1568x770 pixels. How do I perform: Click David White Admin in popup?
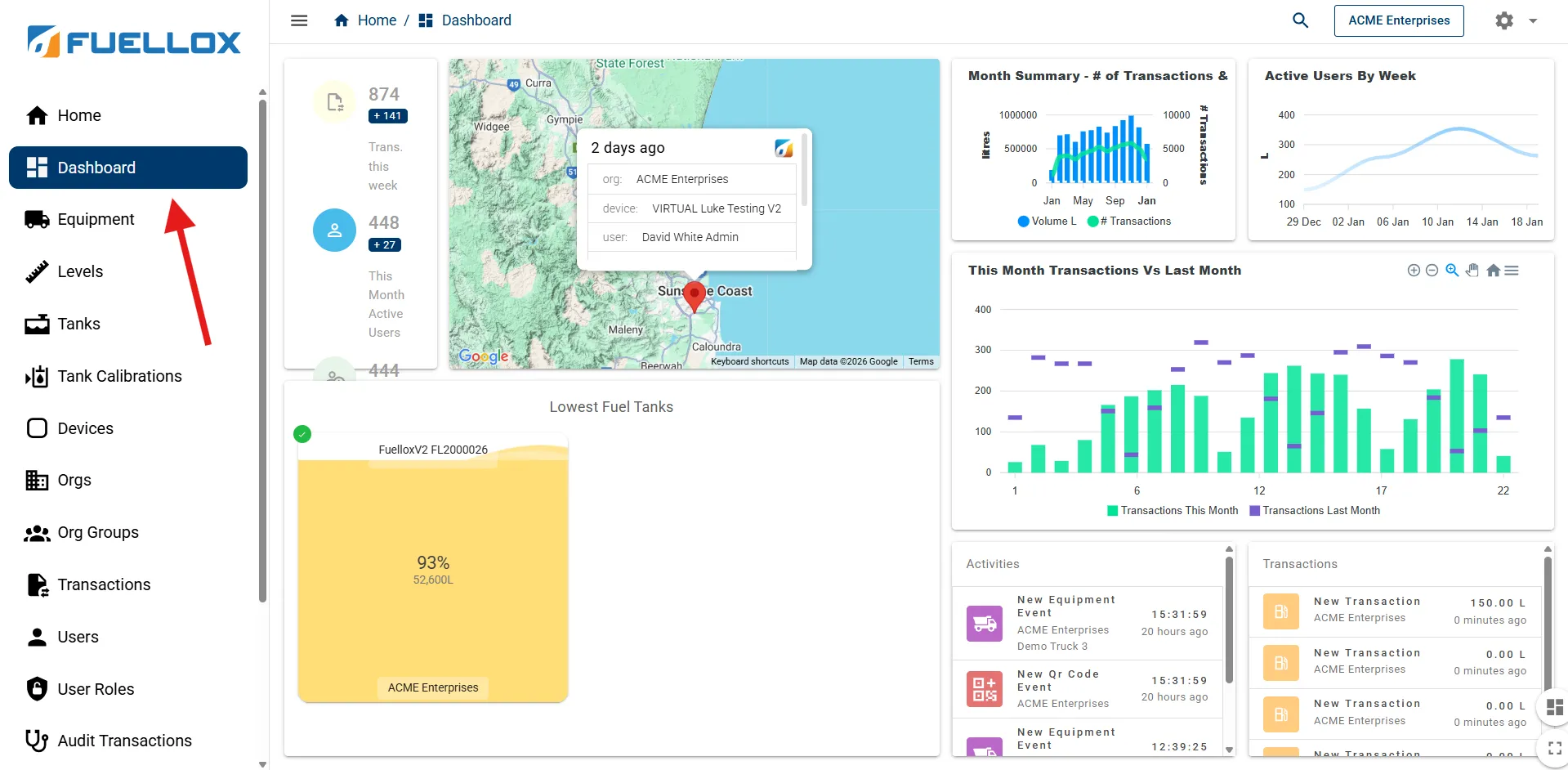pyautogui.click(x=690, y=237)
